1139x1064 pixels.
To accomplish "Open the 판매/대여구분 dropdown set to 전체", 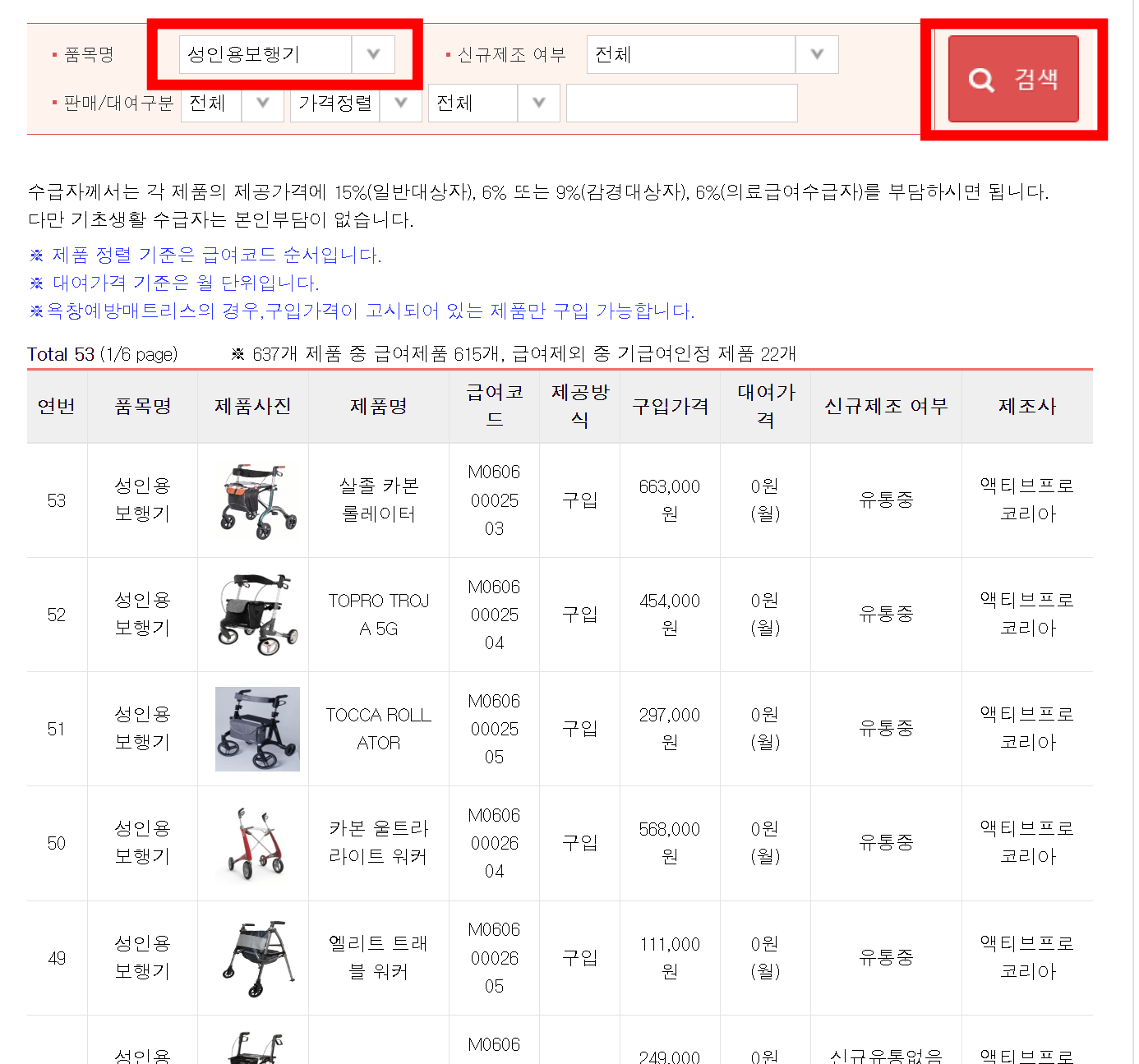I will 233,103.
